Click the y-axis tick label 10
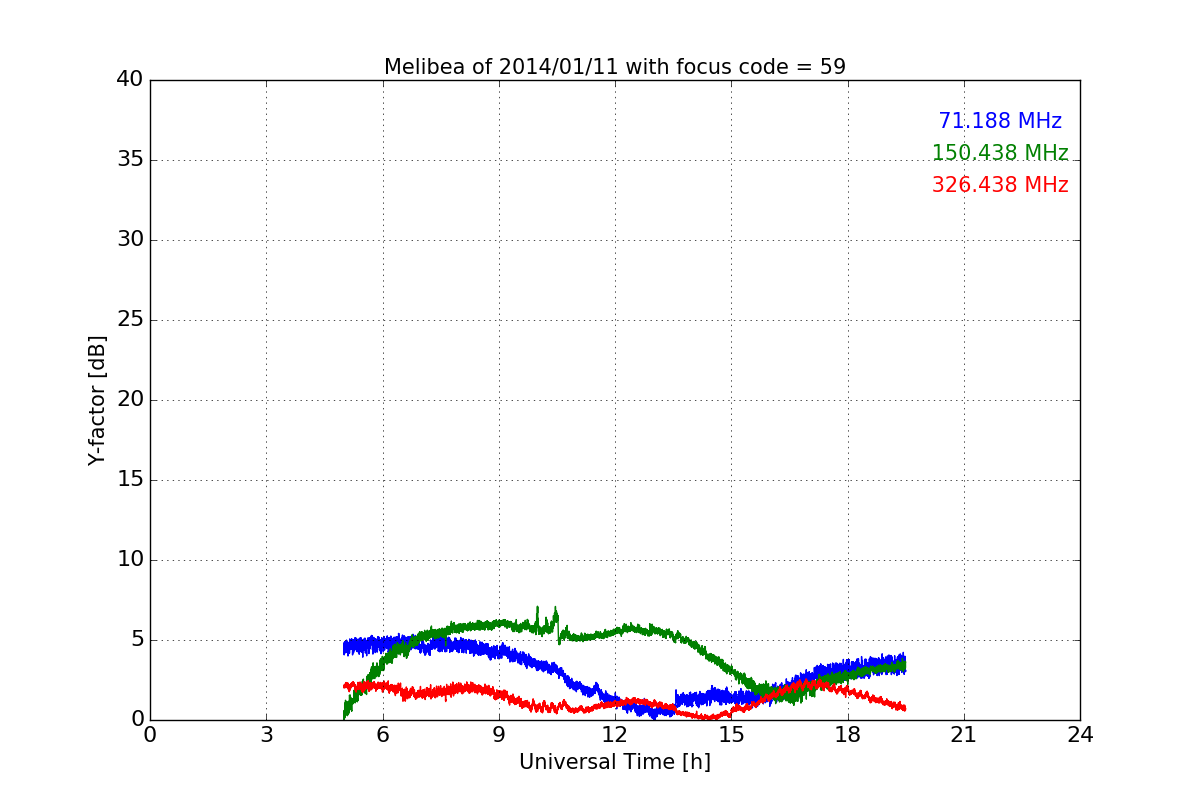1200x800 pixels. pos(130,560)
